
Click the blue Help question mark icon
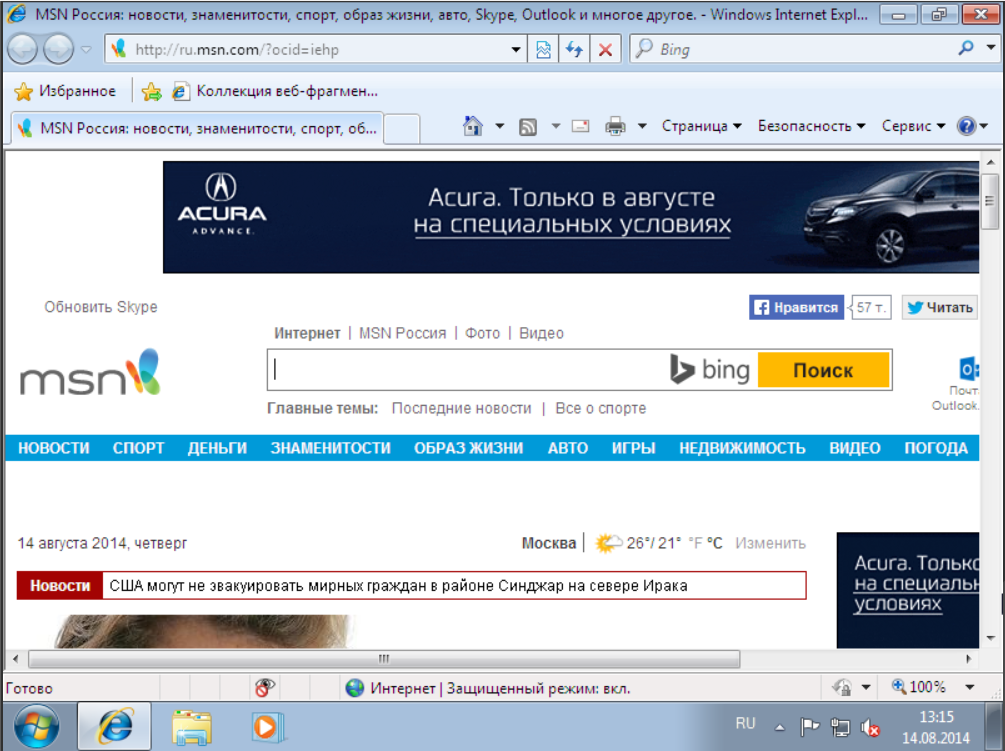967,126
